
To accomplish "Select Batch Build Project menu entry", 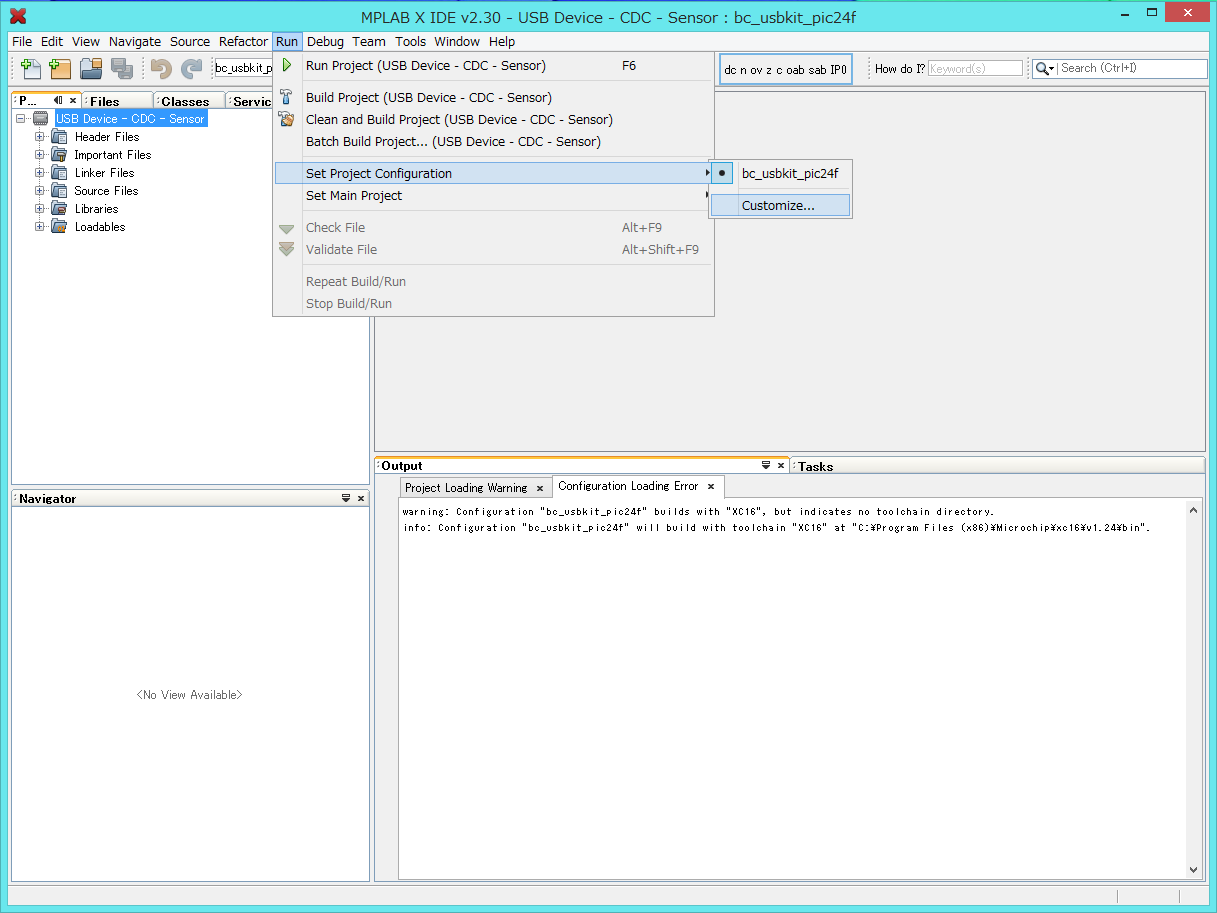I will 452,142.
